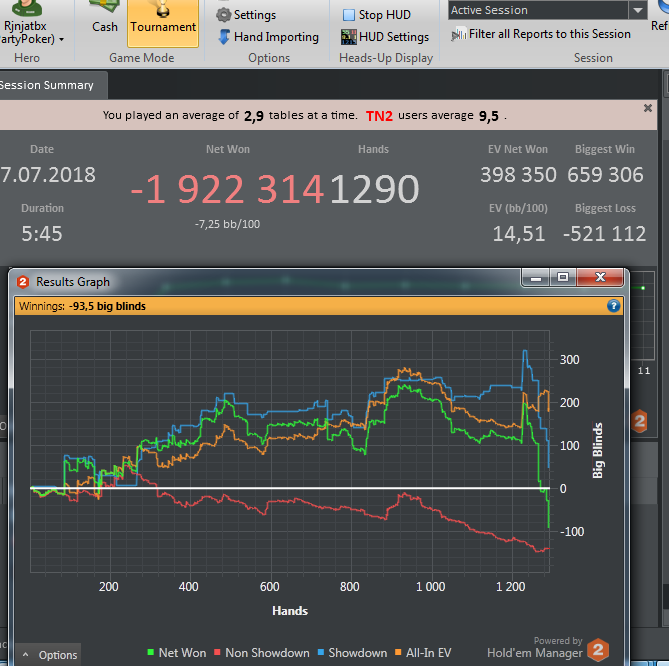Screen dimensions: 669x666
Task: Click the orange HM2 badge beside the graph
Action: (639, 421)
